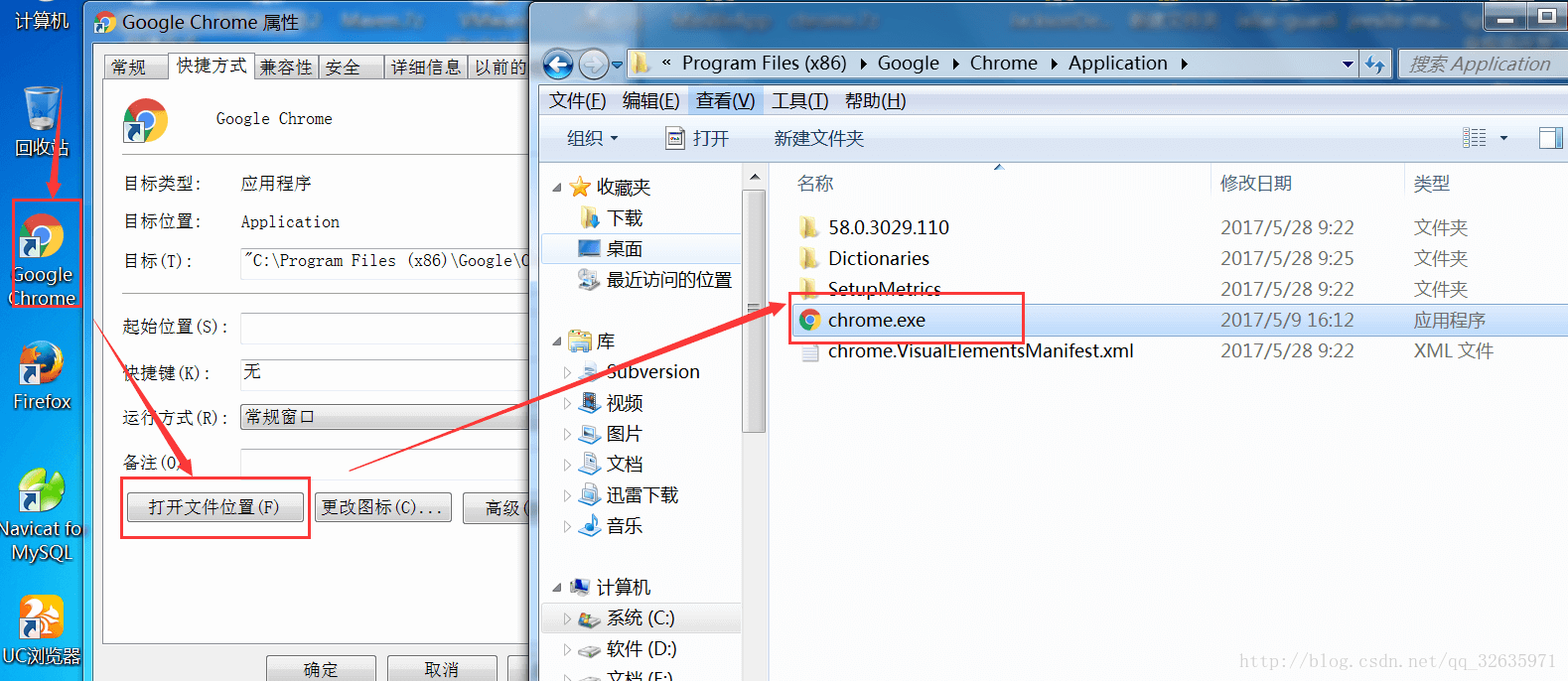The height and width of the screenshot is (681, 1568).
Task: Select 系统 (C:) drive in tree
Action: coord(641,617)
